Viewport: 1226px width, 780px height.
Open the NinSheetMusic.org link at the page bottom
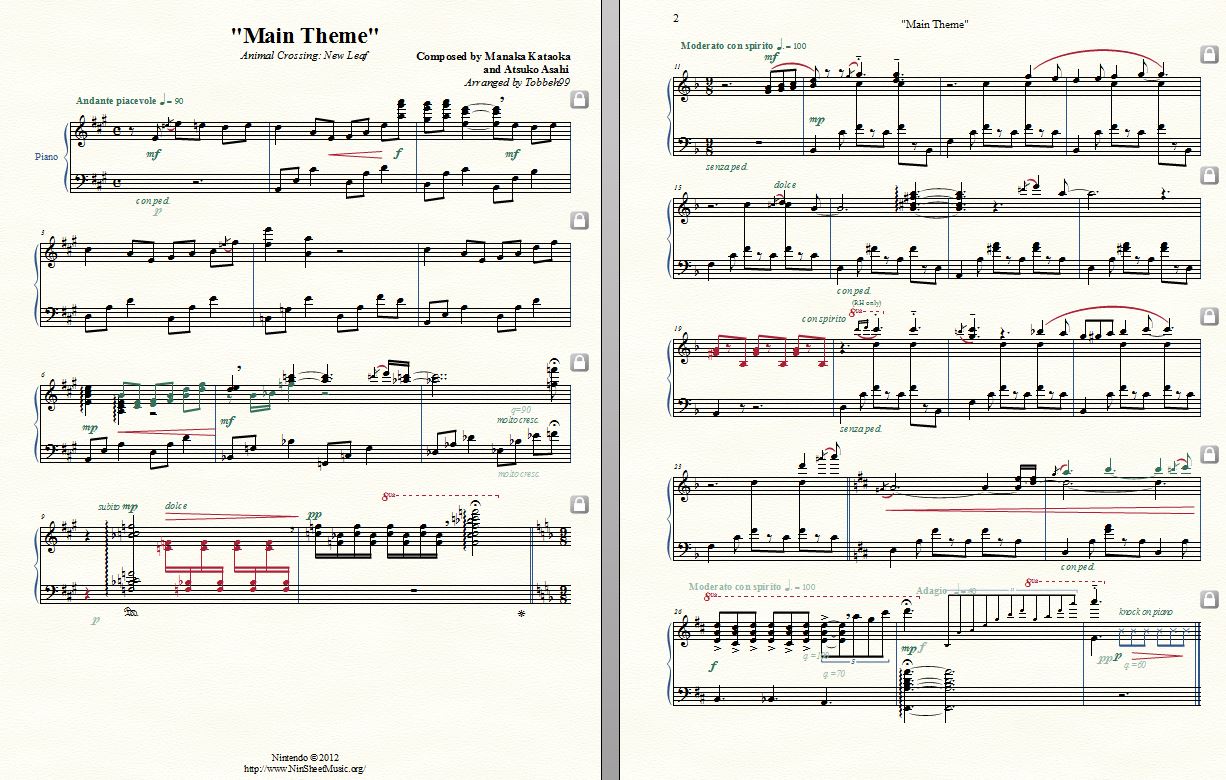304,768
